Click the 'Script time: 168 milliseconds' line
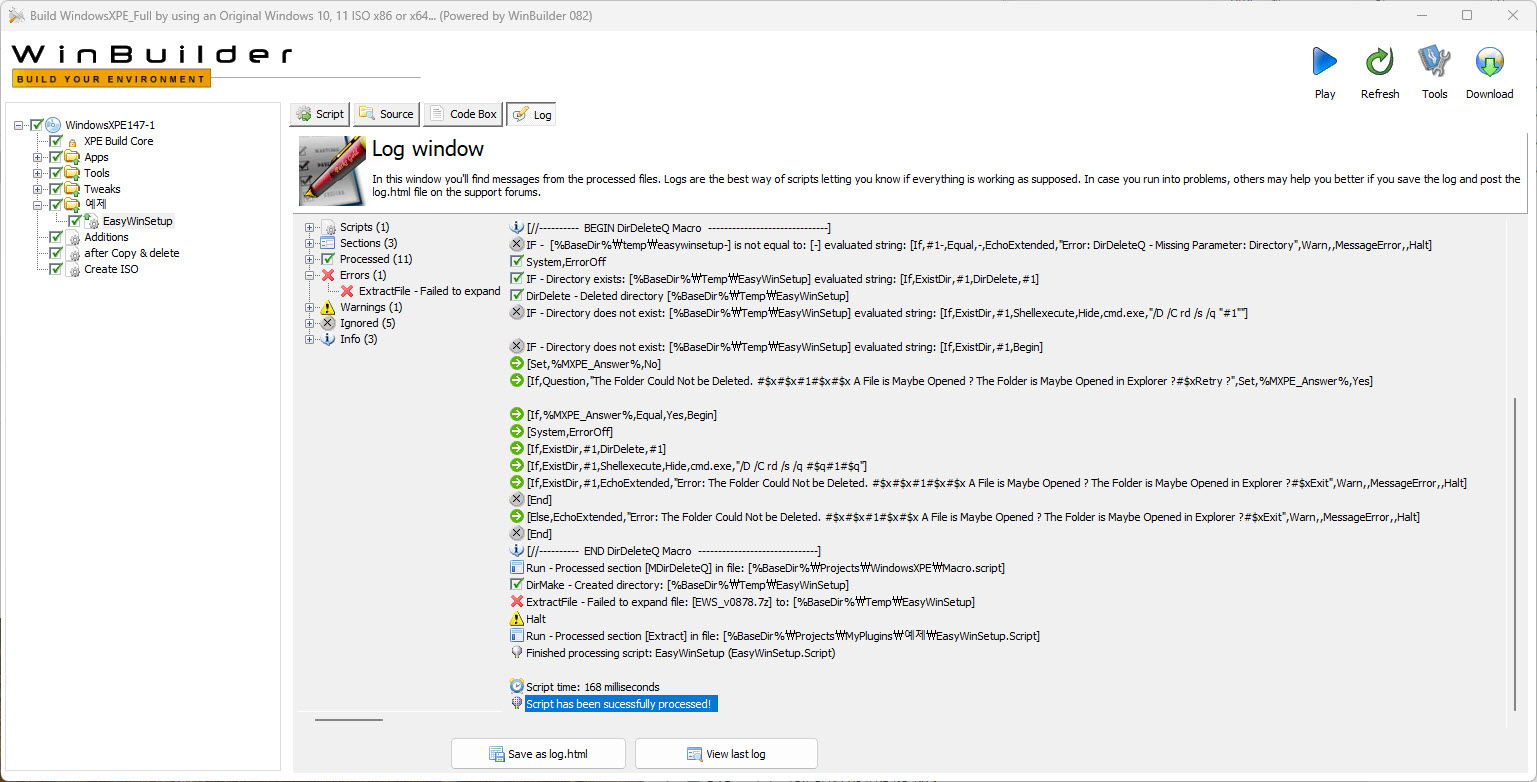The height and width of the screenshot is (782, 1537). click(x=593, y=687)
